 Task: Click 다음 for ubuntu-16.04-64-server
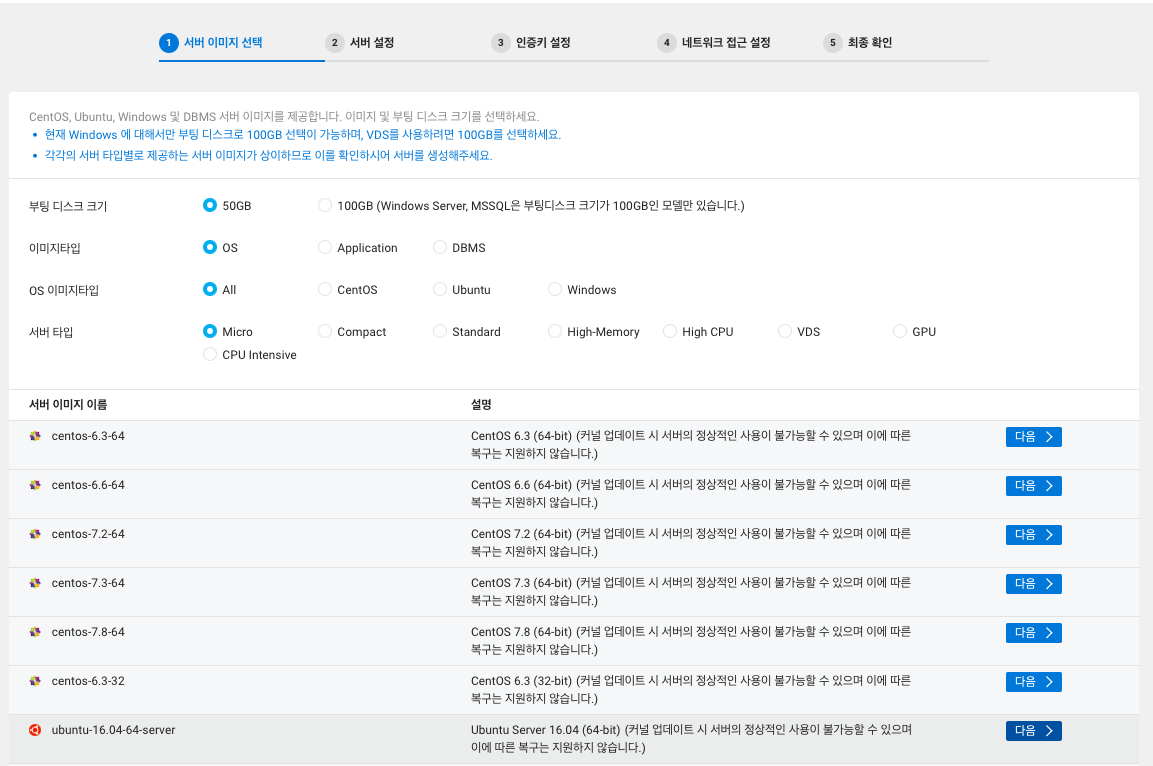(x=1033, y=731)
